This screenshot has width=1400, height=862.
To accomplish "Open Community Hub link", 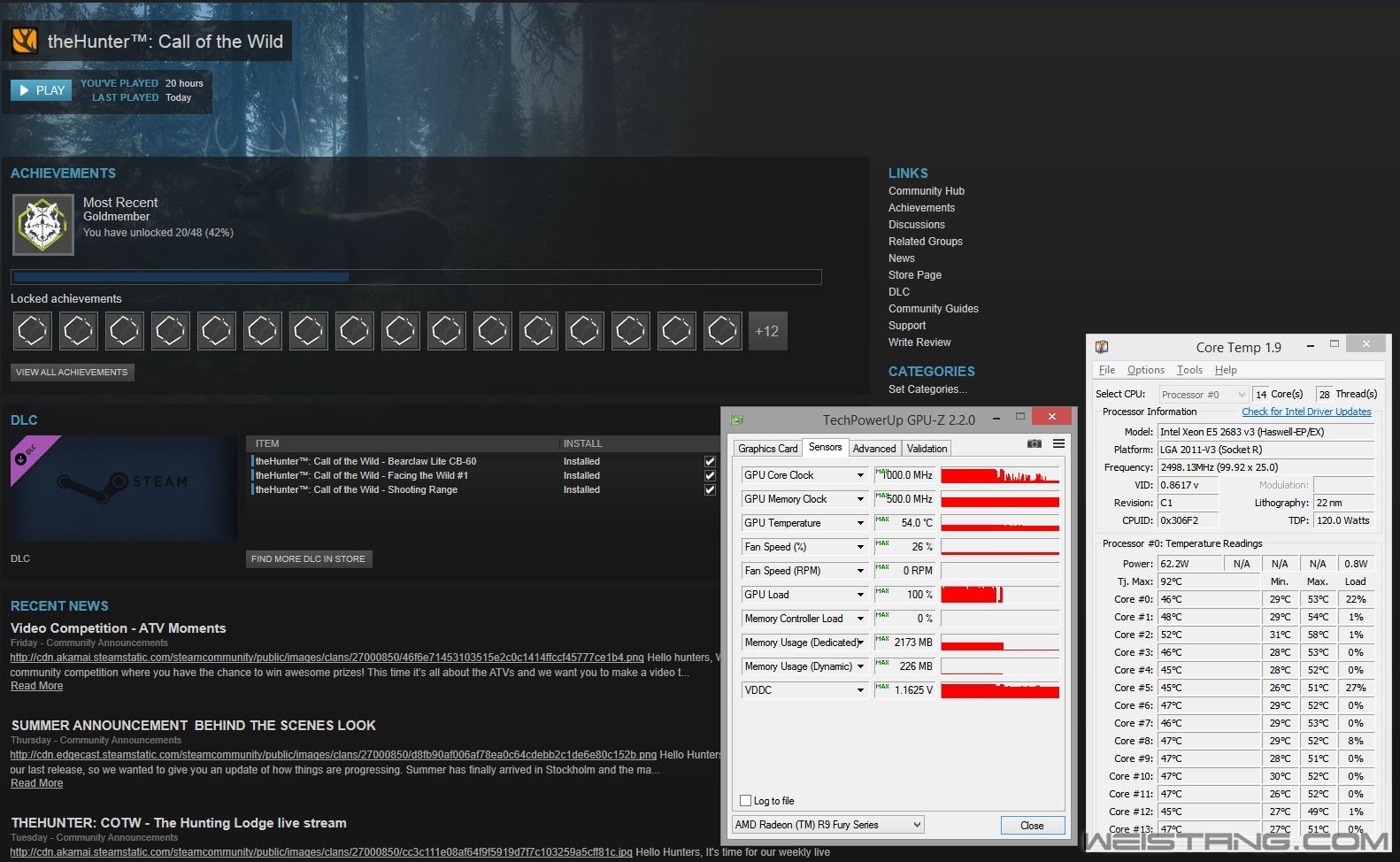I will point(926,191).
